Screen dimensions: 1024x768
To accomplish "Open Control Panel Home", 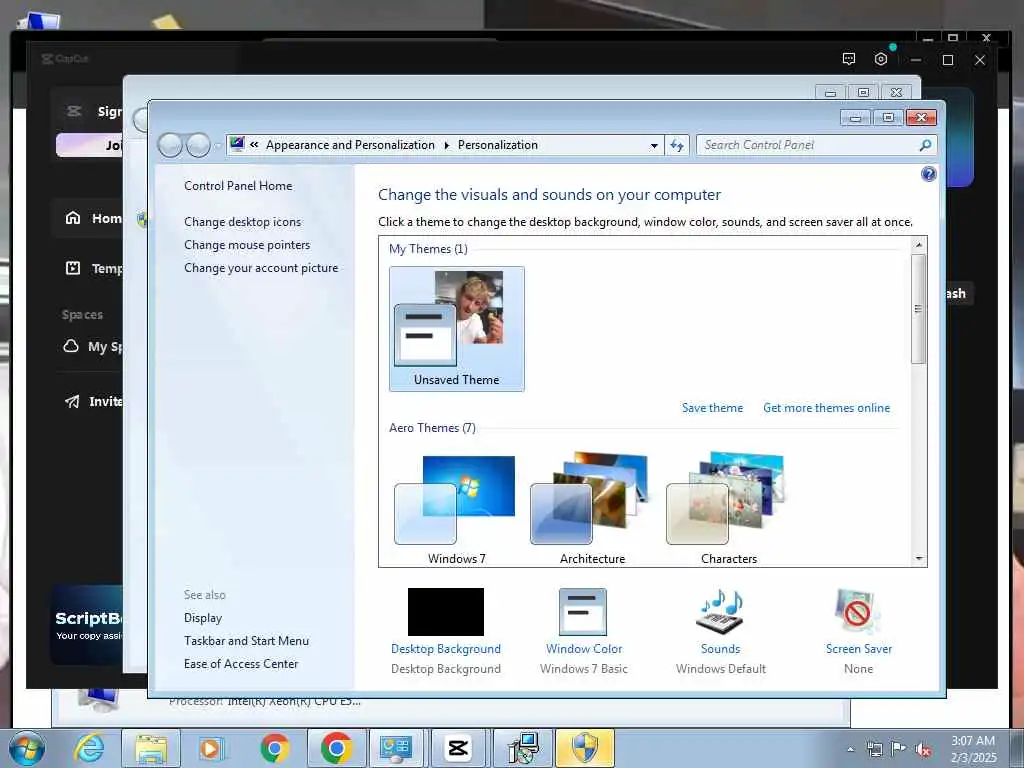I will [238, 186].
